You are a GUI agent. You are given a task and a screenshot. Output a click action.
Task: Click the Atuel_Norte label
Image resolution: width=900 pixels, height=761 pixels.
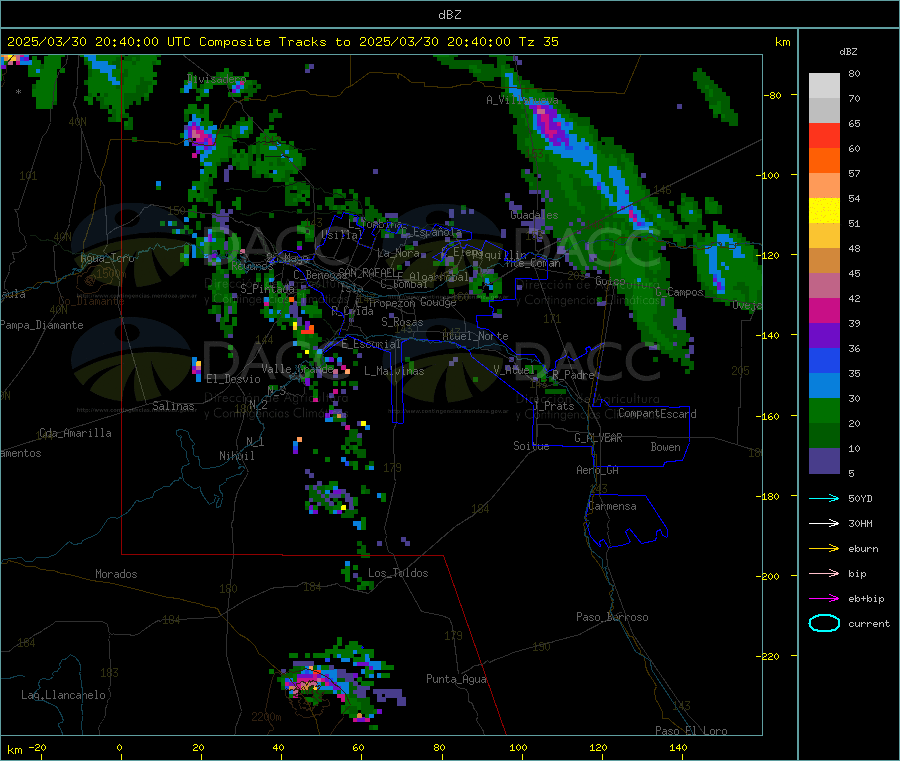click(475, 336)
